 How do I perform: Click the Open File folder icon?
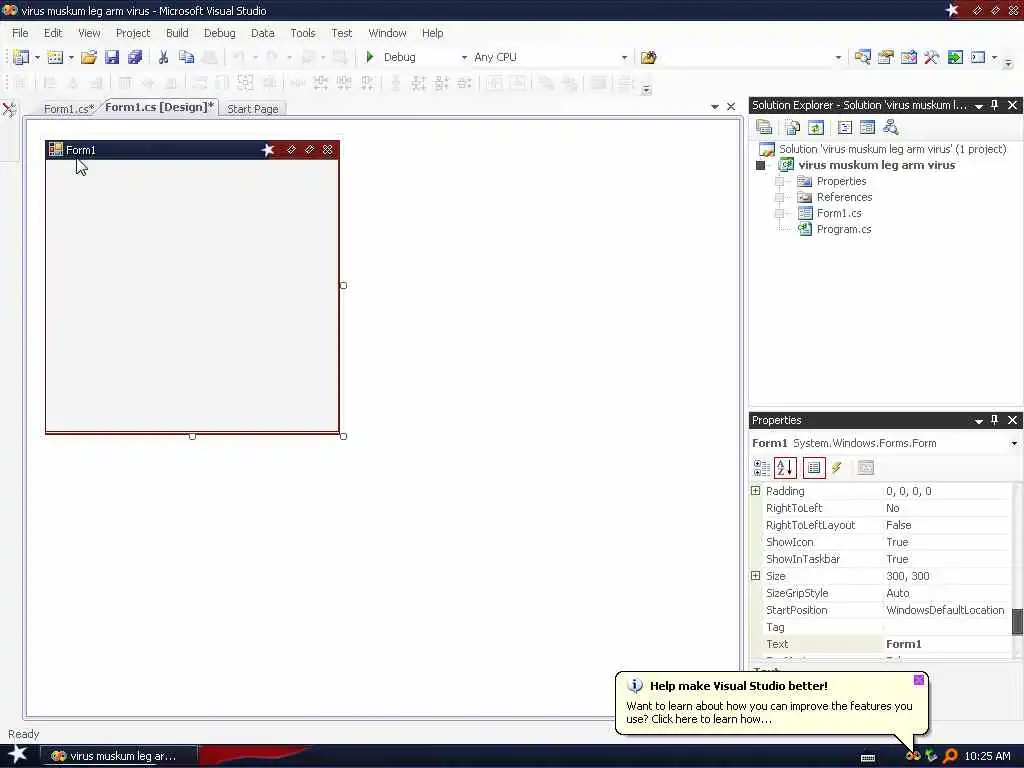[x=89, y=57]
